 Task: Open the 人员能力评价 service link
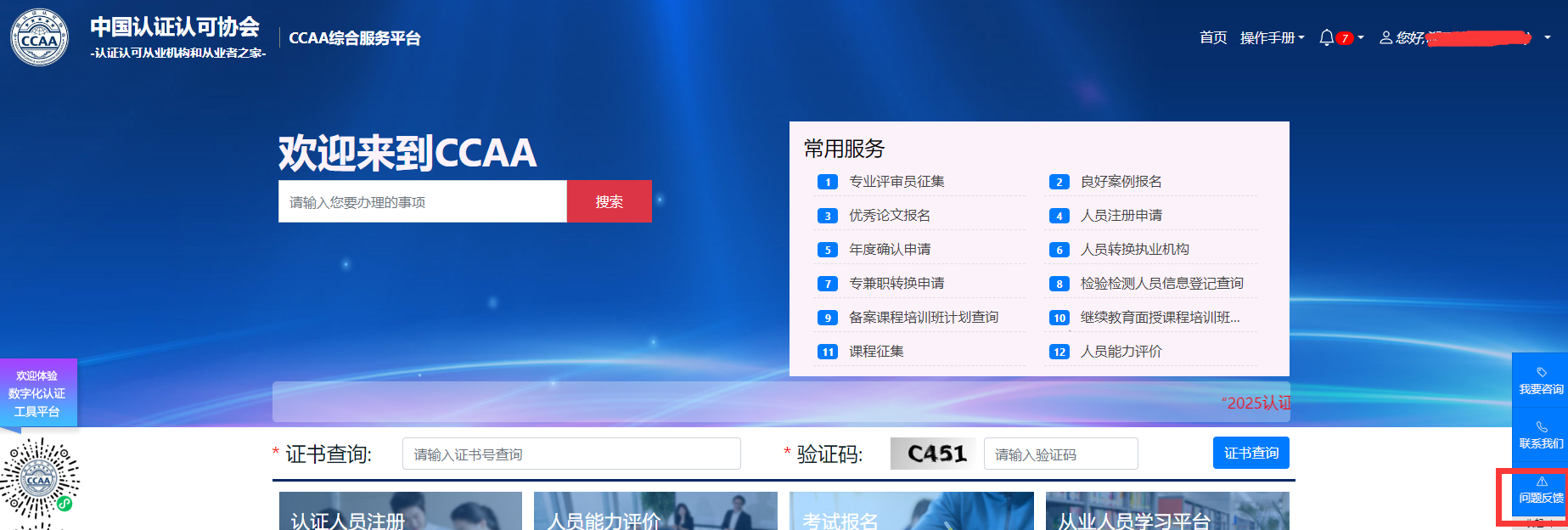pyautogui.click(x=1121, y=352)
